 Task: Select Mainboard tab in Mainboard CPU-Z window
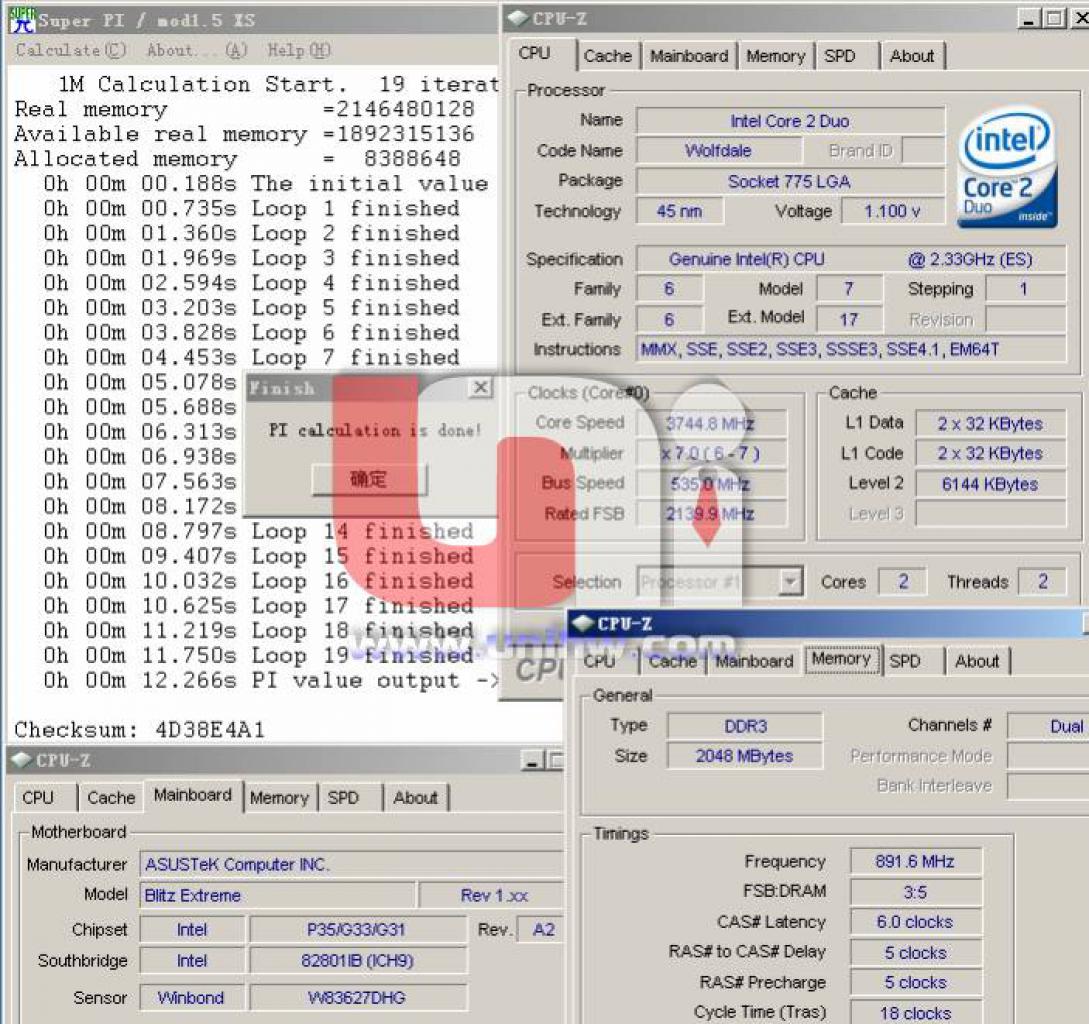pos(193,795)
